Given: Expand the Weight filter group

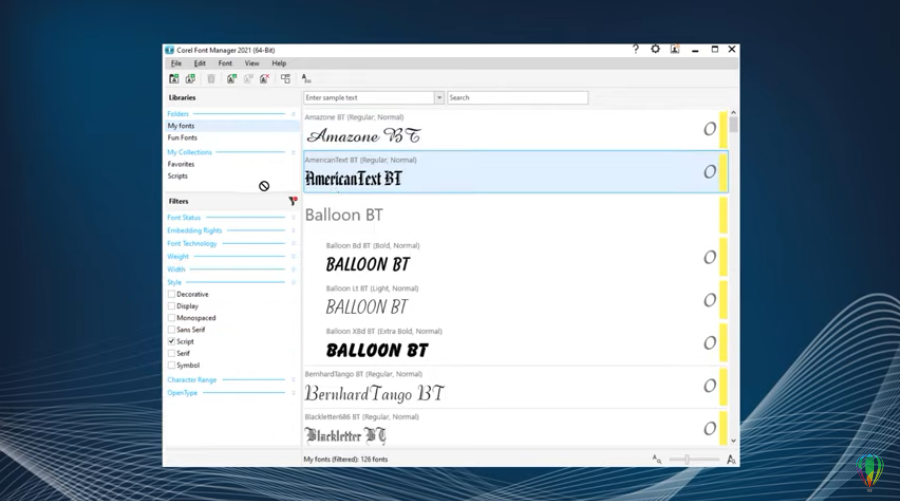Looking at the screenshot, I should tap(293, 257).
